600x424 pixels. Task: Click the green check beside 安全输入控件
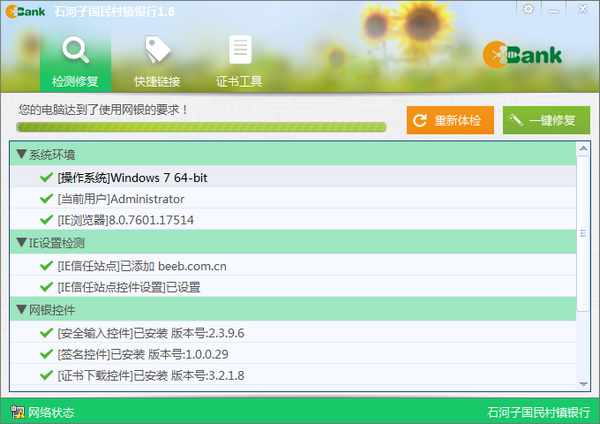point(46,333)
